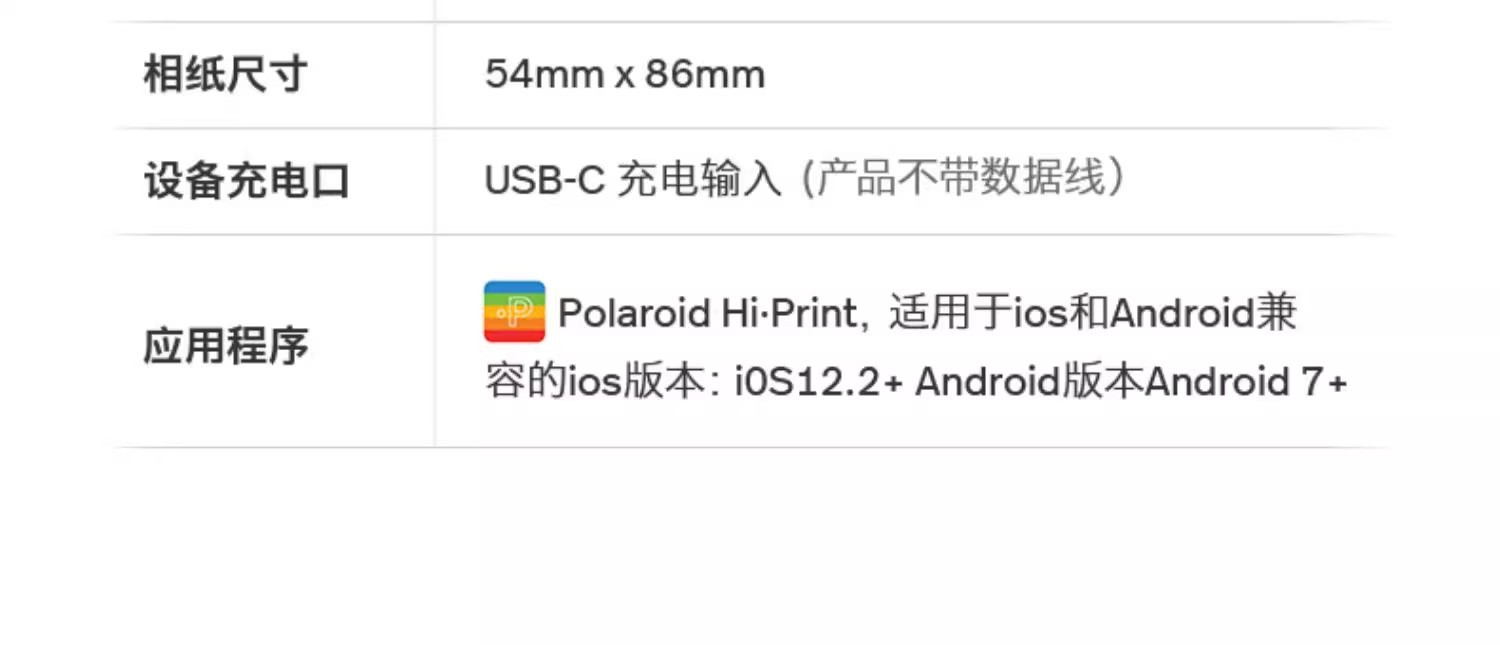Image resolution: width=1500 pixels, height=645 pixels.
Task: Click the USB-C text in charging row
Action: (544, 181)
